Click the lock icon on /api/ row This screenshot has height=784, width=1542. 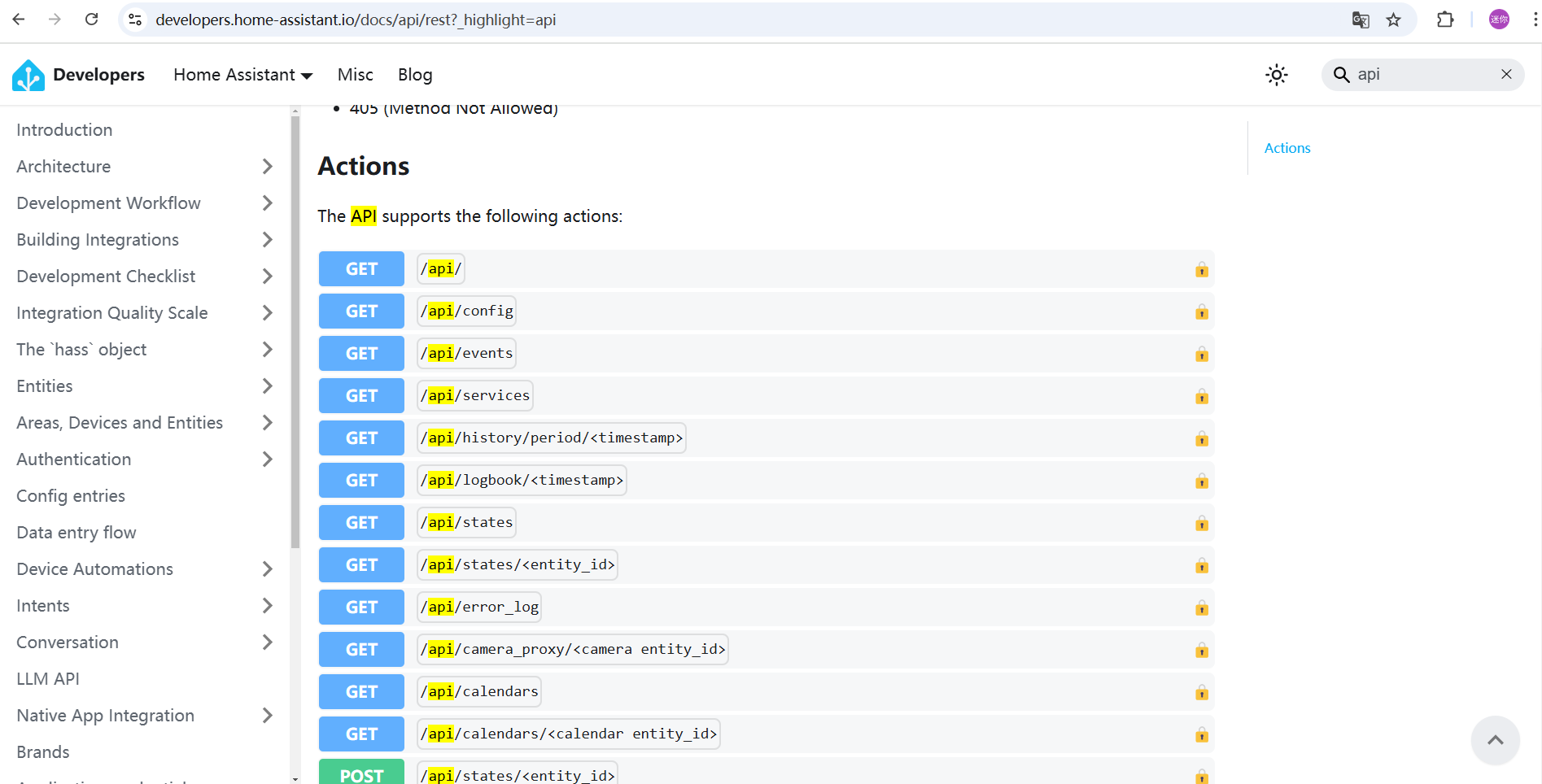click(1201, 270)
